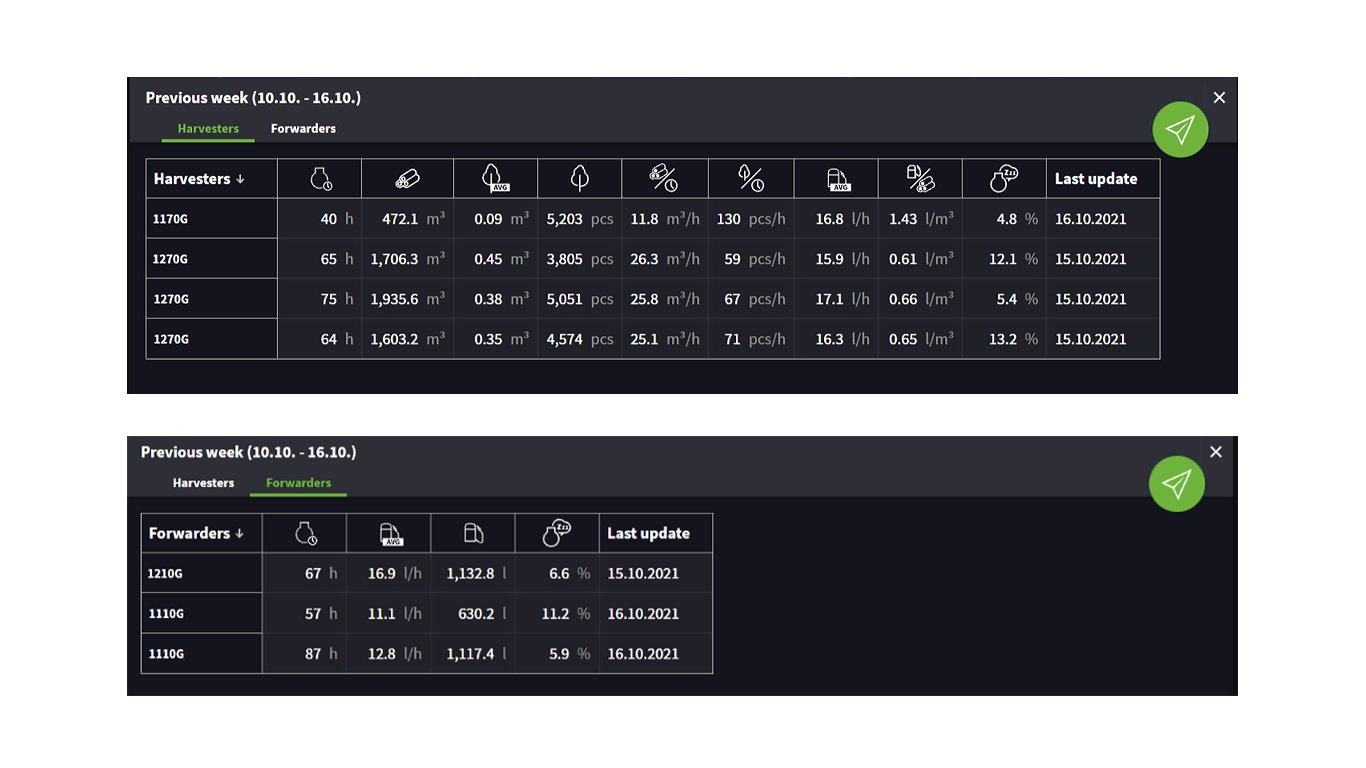
Task: Click idle time icon in Harvesters table
Action: pyautogui.click(x=1004, y=179)
